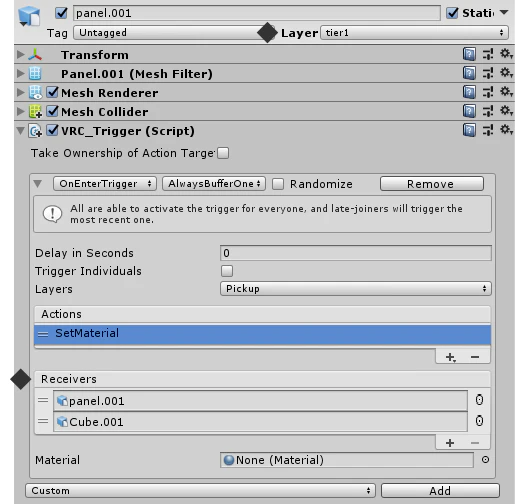Click the Add trigger button
This screenshot has width=515, height=504.
440,491
